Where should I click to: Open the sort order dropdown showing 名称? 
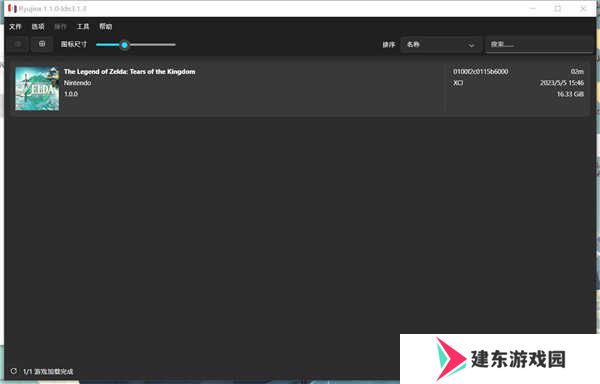pos(441,45)
